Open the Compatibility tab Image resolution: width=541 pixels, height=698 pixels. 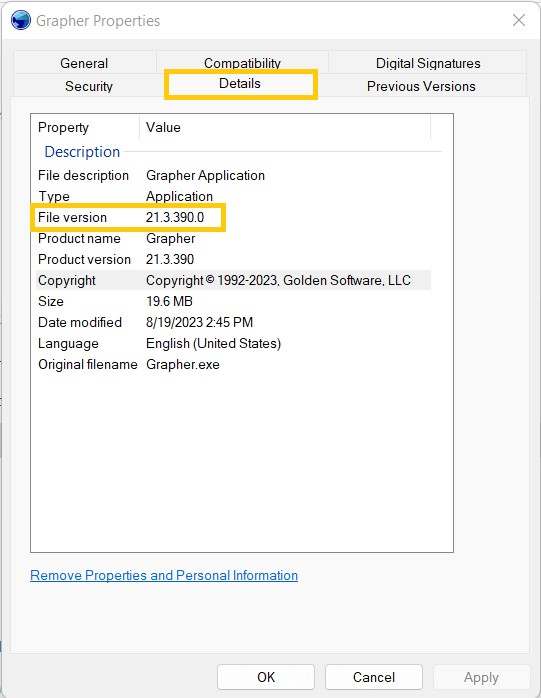pyautogui.click(x=242, y=62)
